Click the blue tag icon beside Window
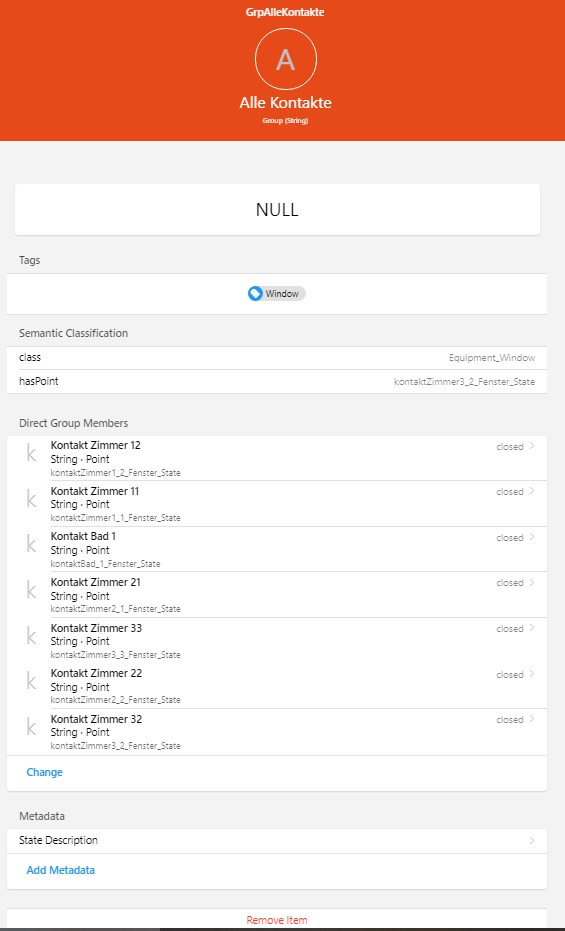Viewport: 565px width, 931px height. point(255,293)
